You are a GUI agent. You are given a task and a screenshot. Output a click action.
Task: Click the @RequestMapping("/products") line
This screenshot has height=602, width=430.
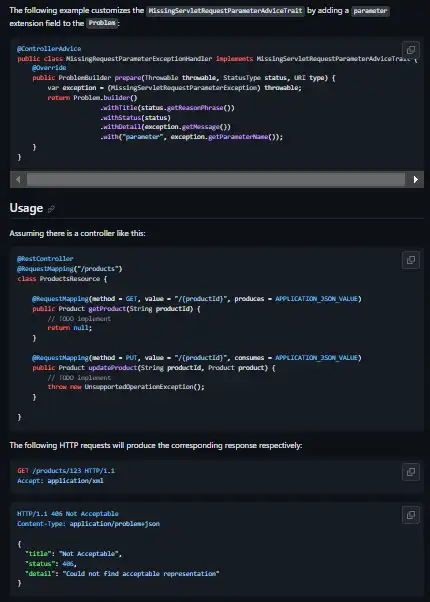69,269
